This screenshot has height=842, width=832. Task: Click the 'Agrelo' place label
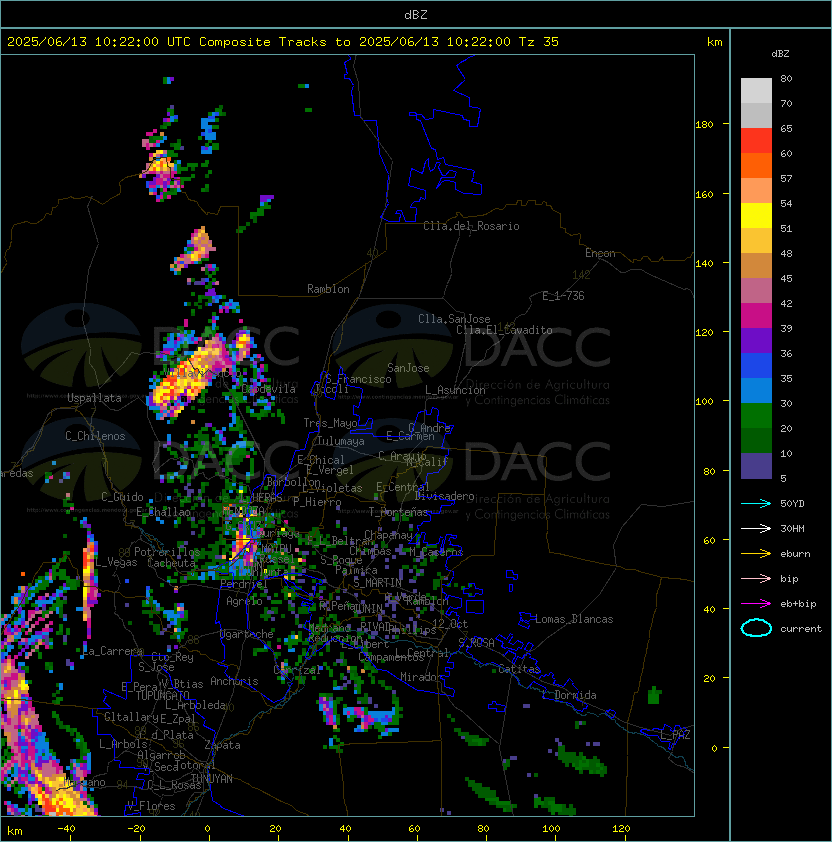[x=244, y=601]
